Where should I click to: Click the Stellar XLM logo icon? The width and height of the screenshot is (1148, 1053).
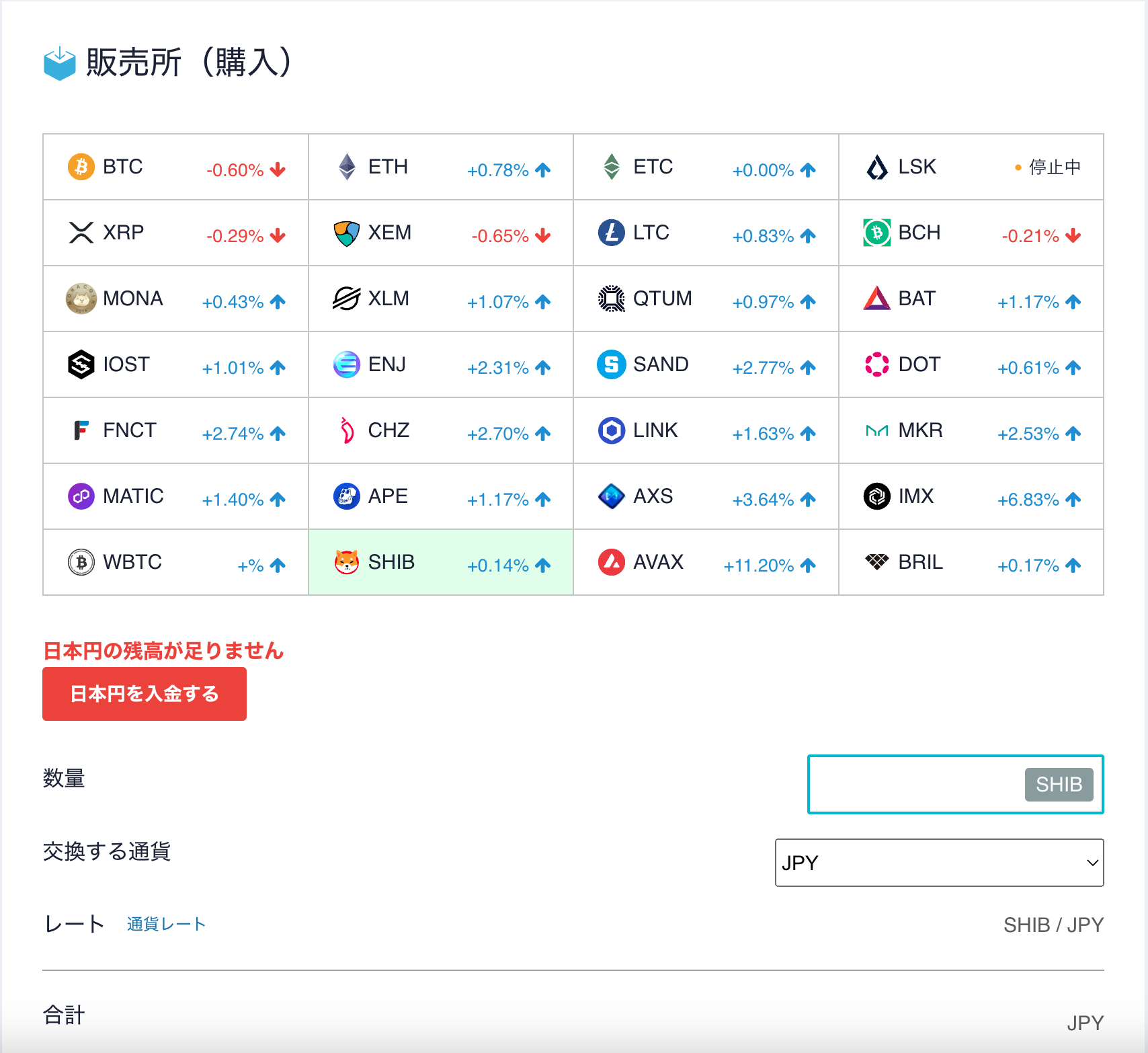point(347,299)
